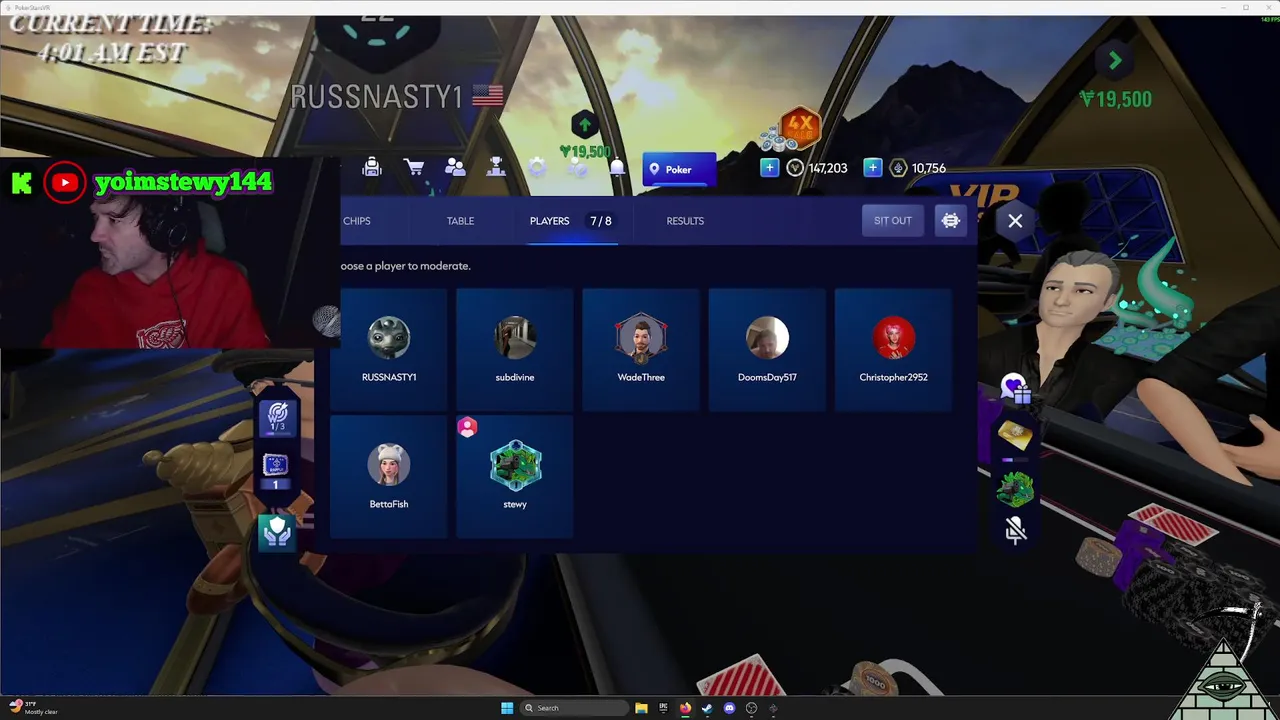
Task: Open the settings gear icon
Action: pos(537,167)
